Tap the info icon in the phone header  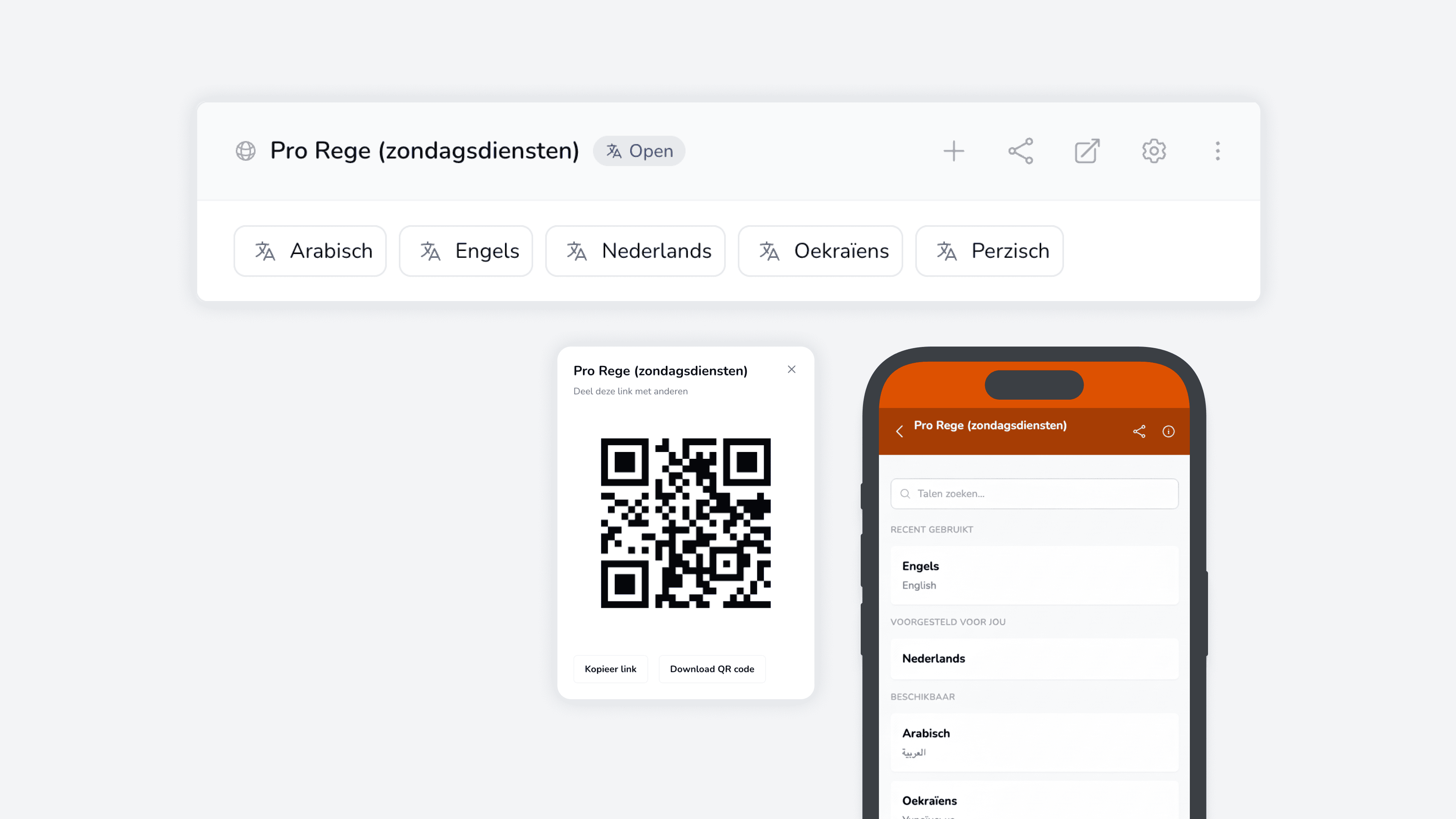click(1168, 432)
